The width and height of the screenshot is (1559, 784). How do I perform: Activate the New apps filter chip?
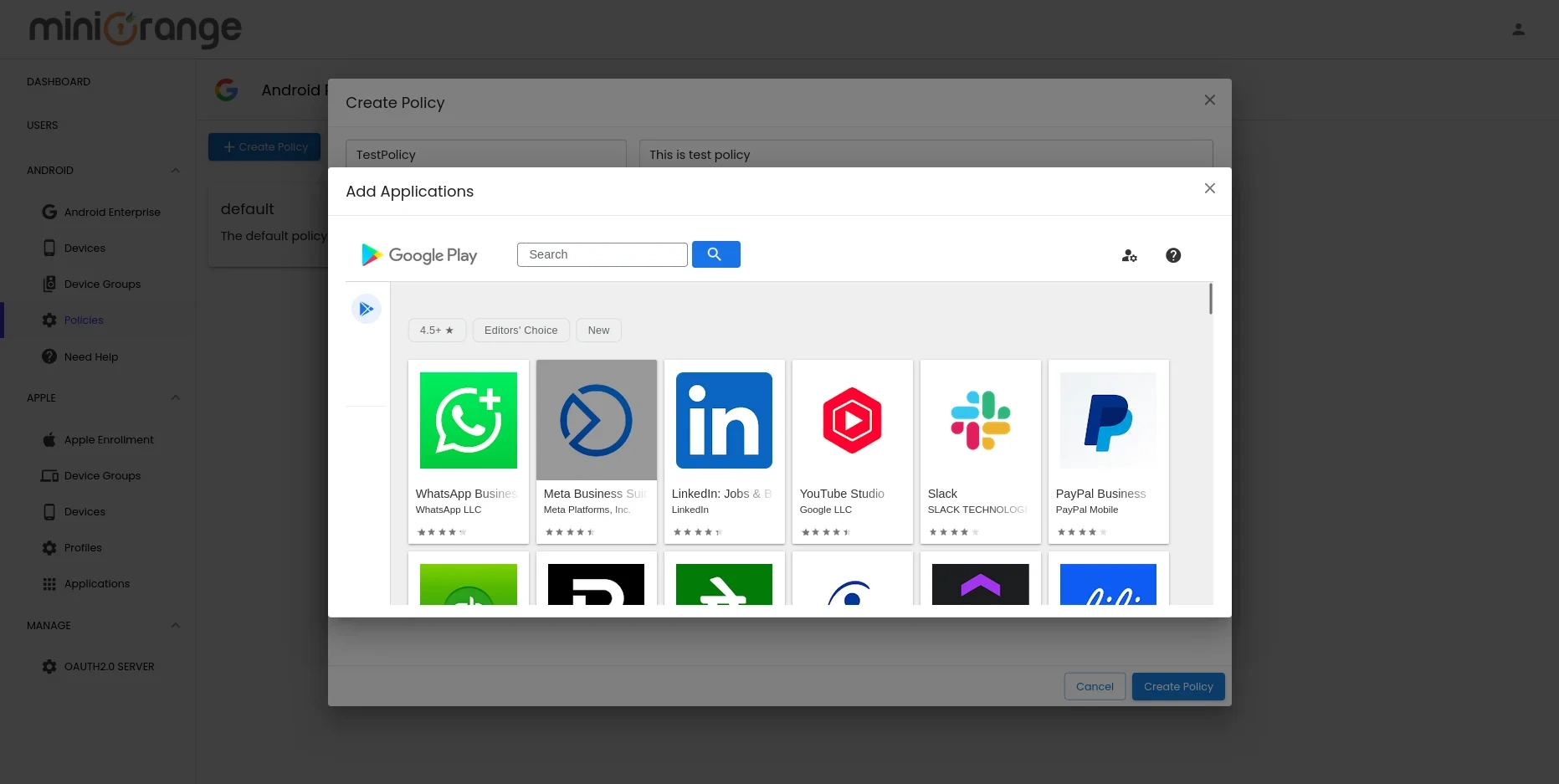(x=598, y=330)
